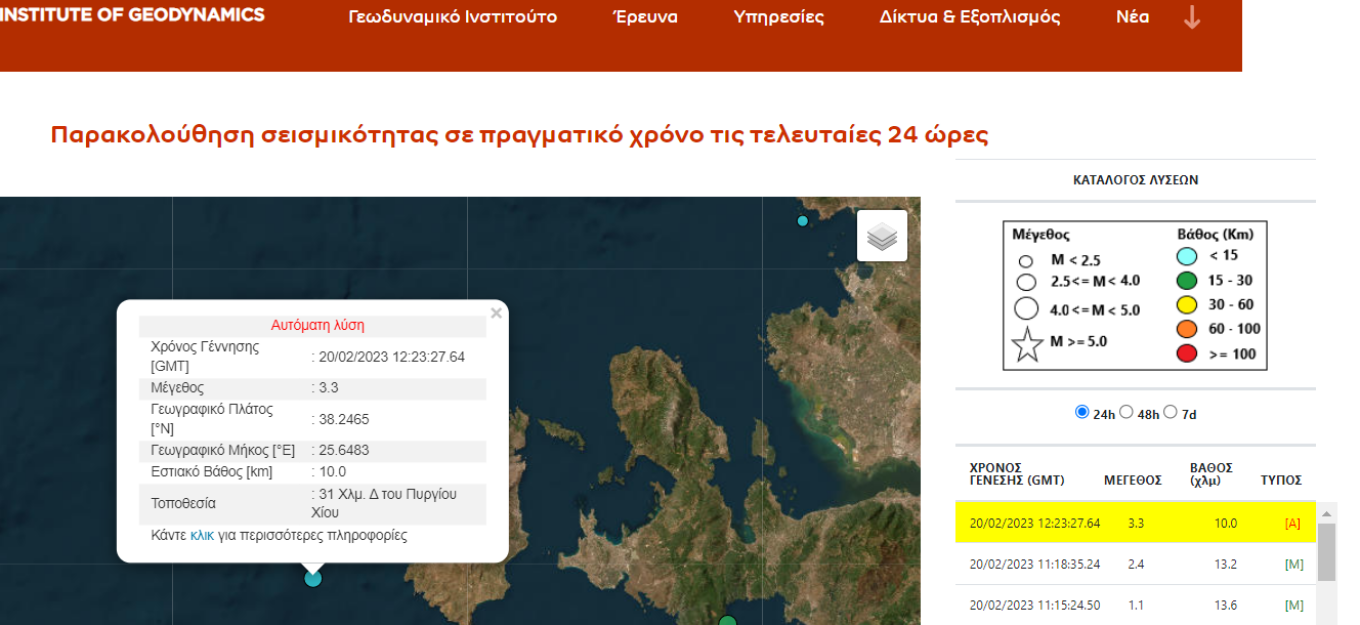Open the Υπηρεσίες menu
The height and width of the screenshot is (625, 1360).
click(779, 17)
